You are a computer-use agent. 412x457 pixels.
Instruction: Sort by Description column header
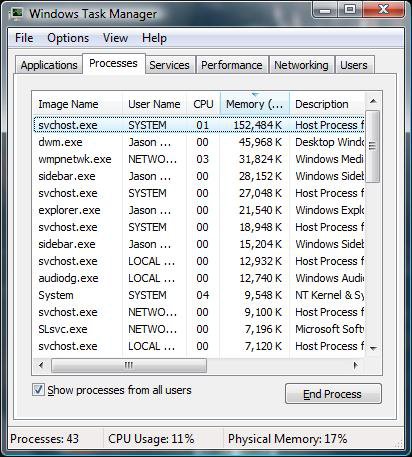click(327, 104)
